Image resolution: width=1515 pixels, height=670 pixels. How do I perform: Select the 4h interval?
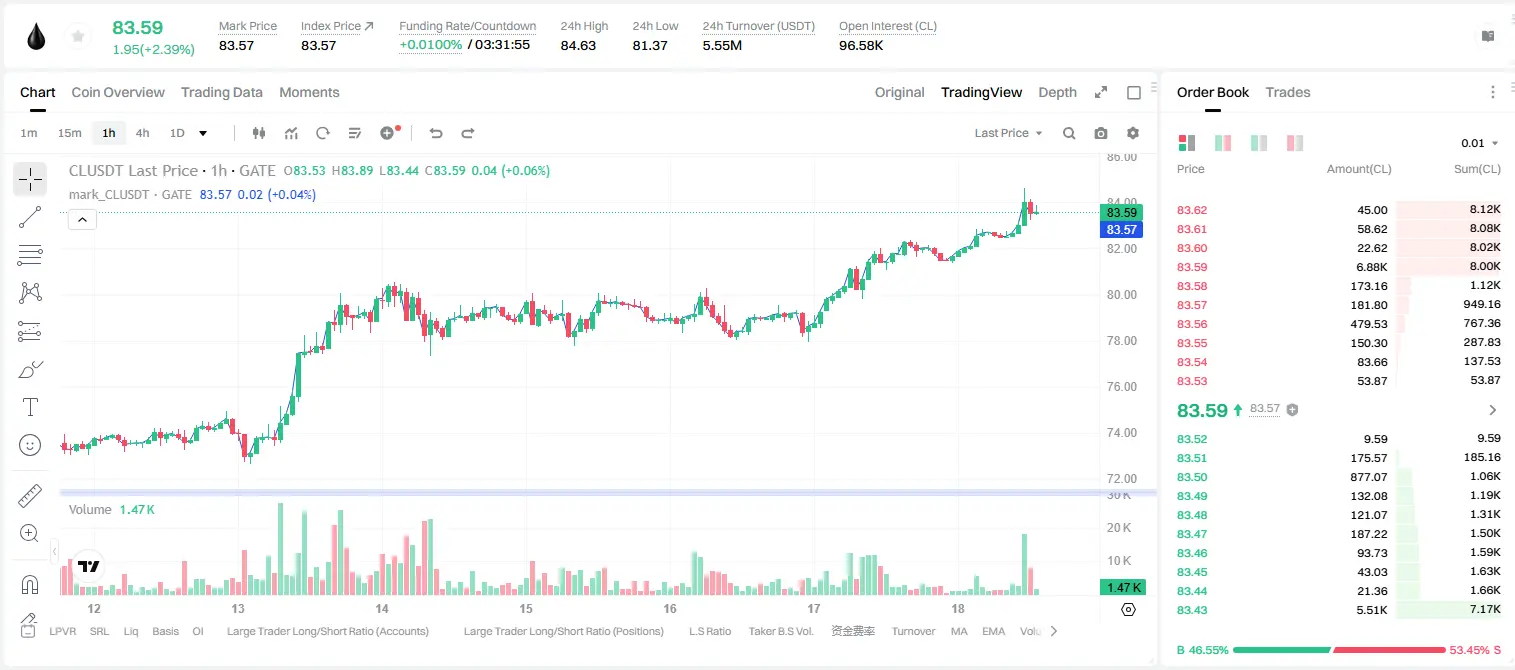coord(143,133)
